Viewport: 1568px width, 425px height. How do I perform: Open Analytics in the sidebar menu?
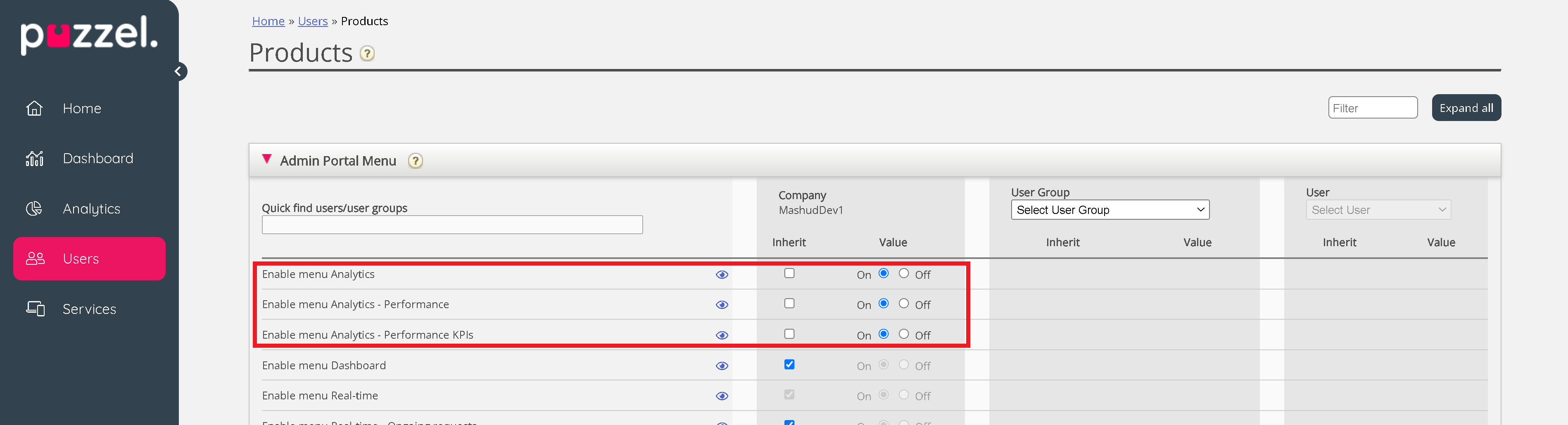point(91,209)
